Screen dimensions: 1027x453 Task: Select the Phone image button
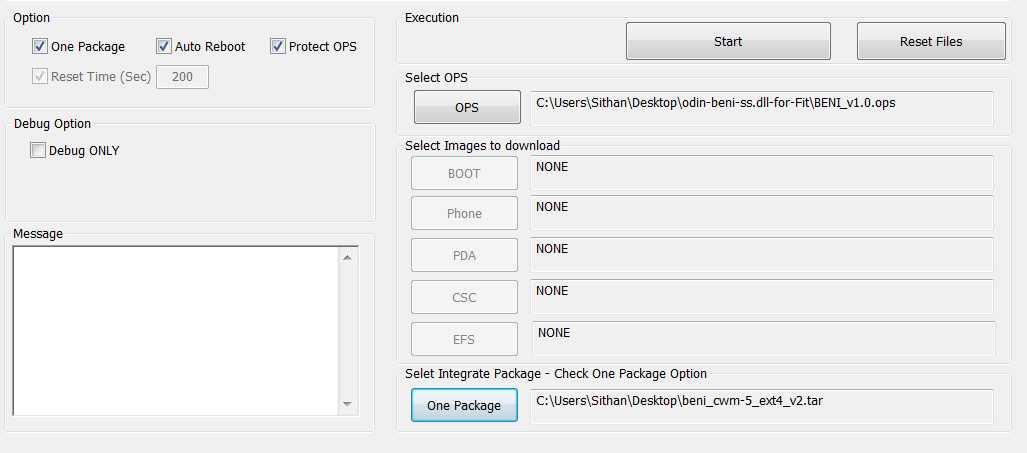464,213
